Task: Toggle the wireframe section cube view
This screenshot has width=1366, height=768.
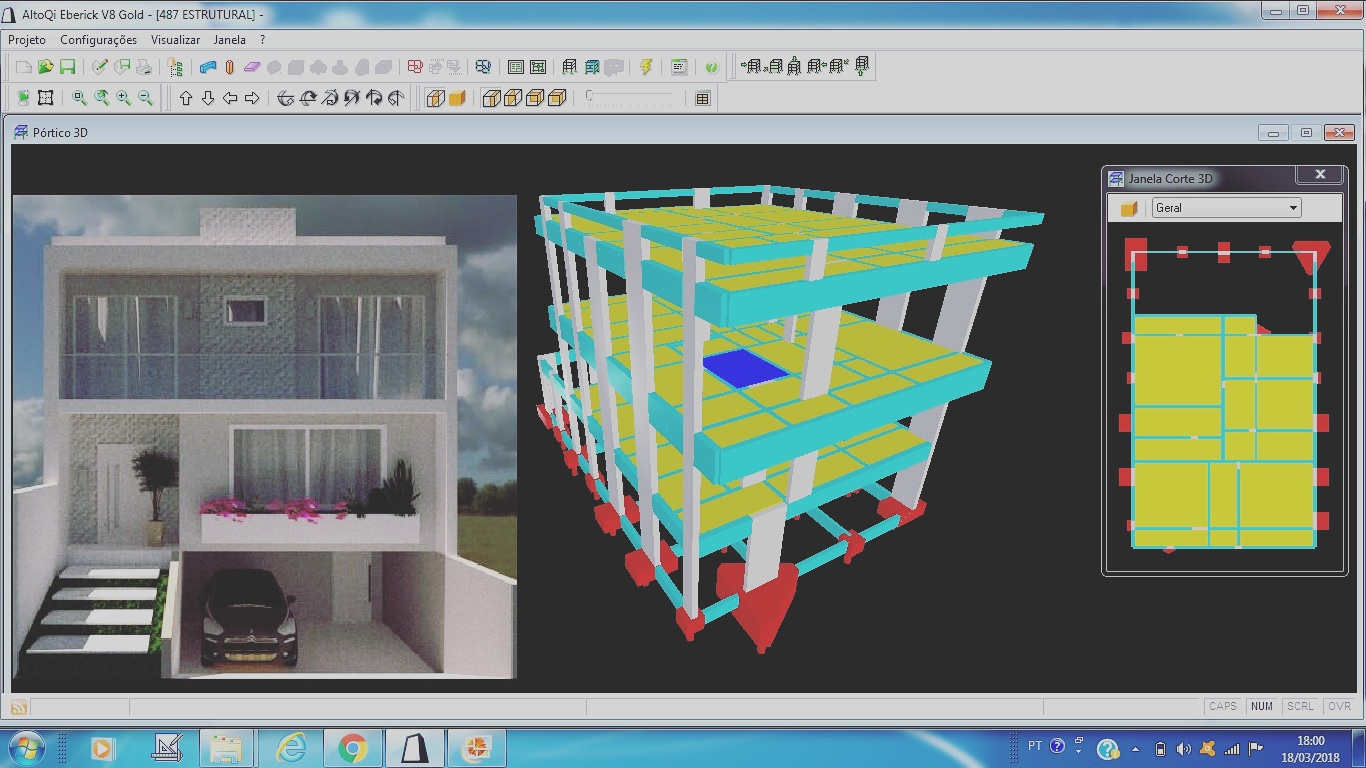Action: click(436, 98)
